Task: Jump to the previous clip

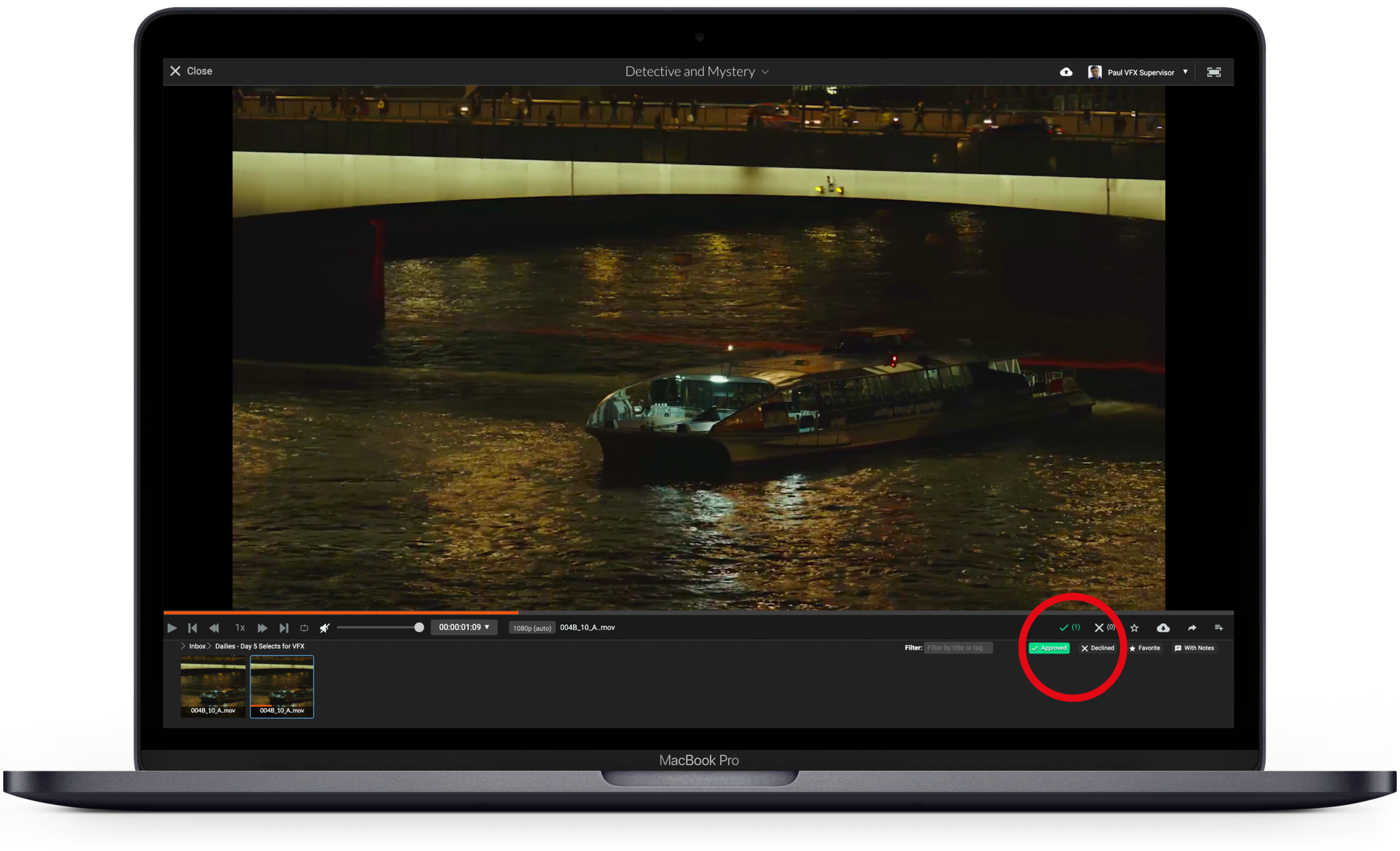Action: click(x=192, y=628)
